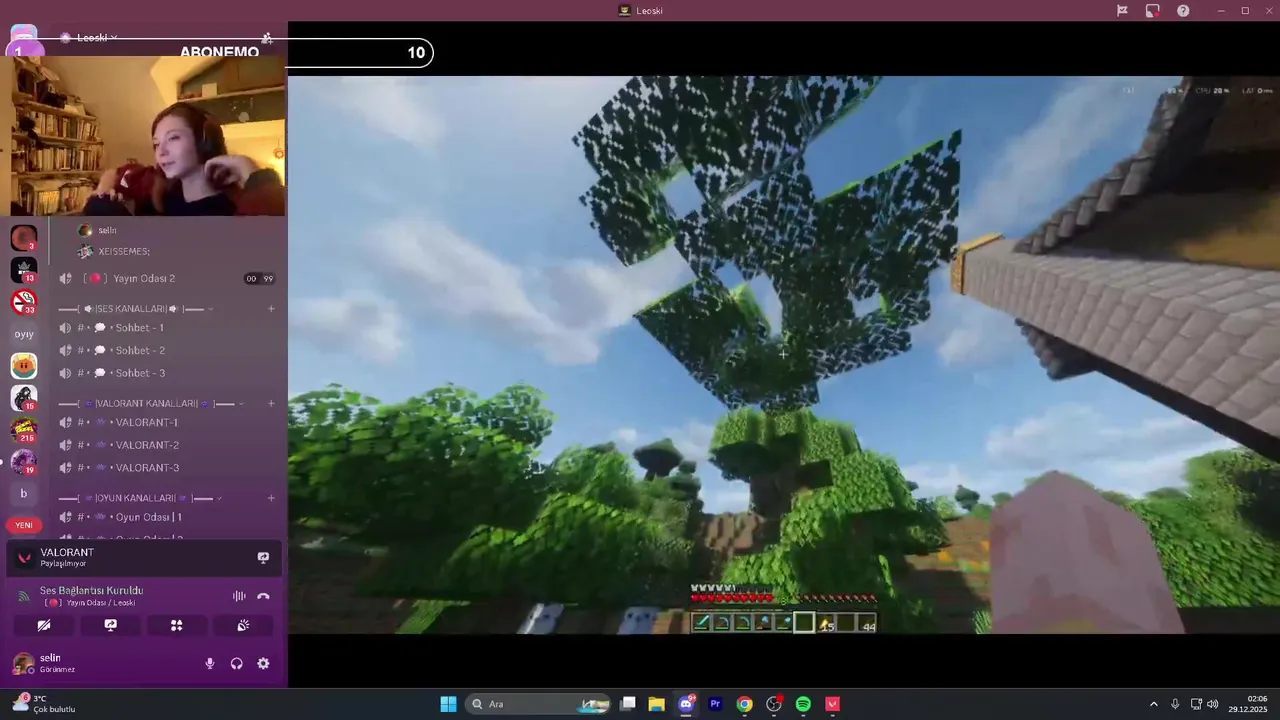Switch to Discord from the taskbar

pyautogui.click(x=686, y=704)
